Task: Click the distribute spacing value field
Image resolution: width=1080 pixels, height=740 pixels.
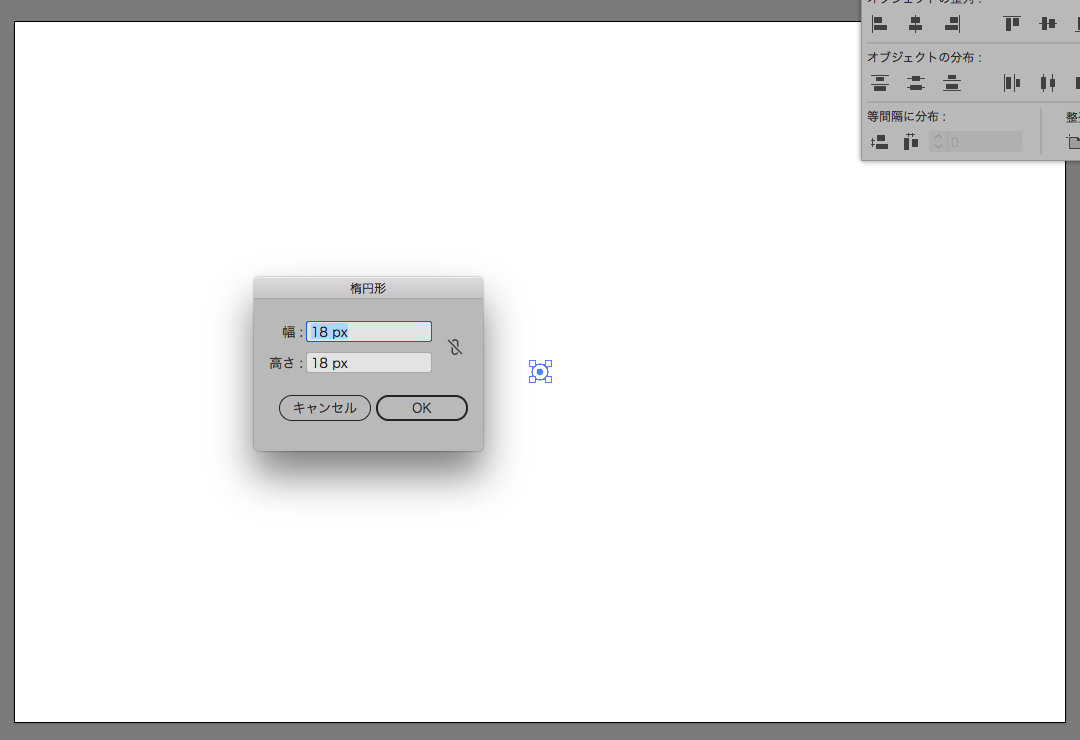Action: tap(984, 142)
